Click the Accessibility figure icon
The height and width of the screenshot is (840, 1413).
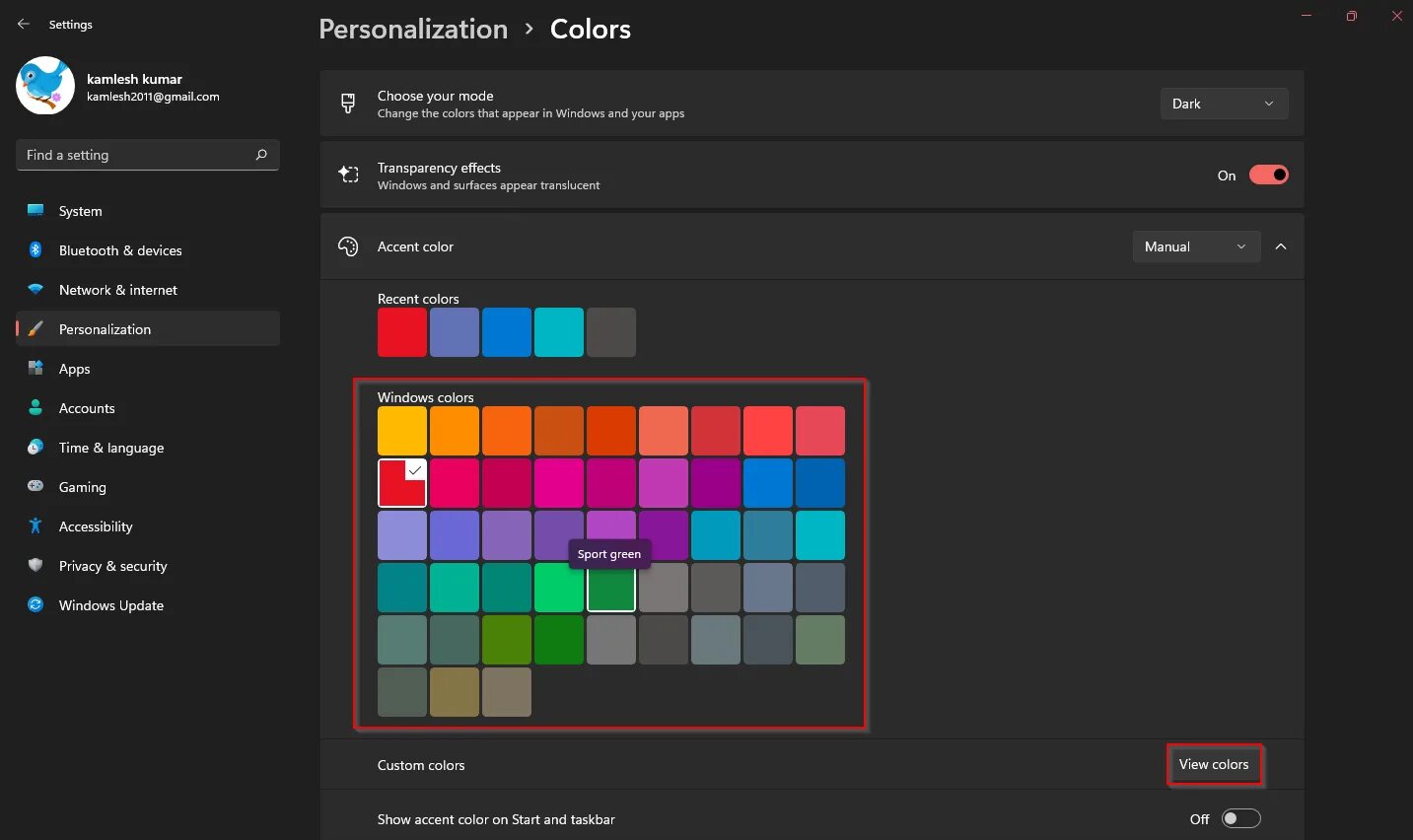35,525
